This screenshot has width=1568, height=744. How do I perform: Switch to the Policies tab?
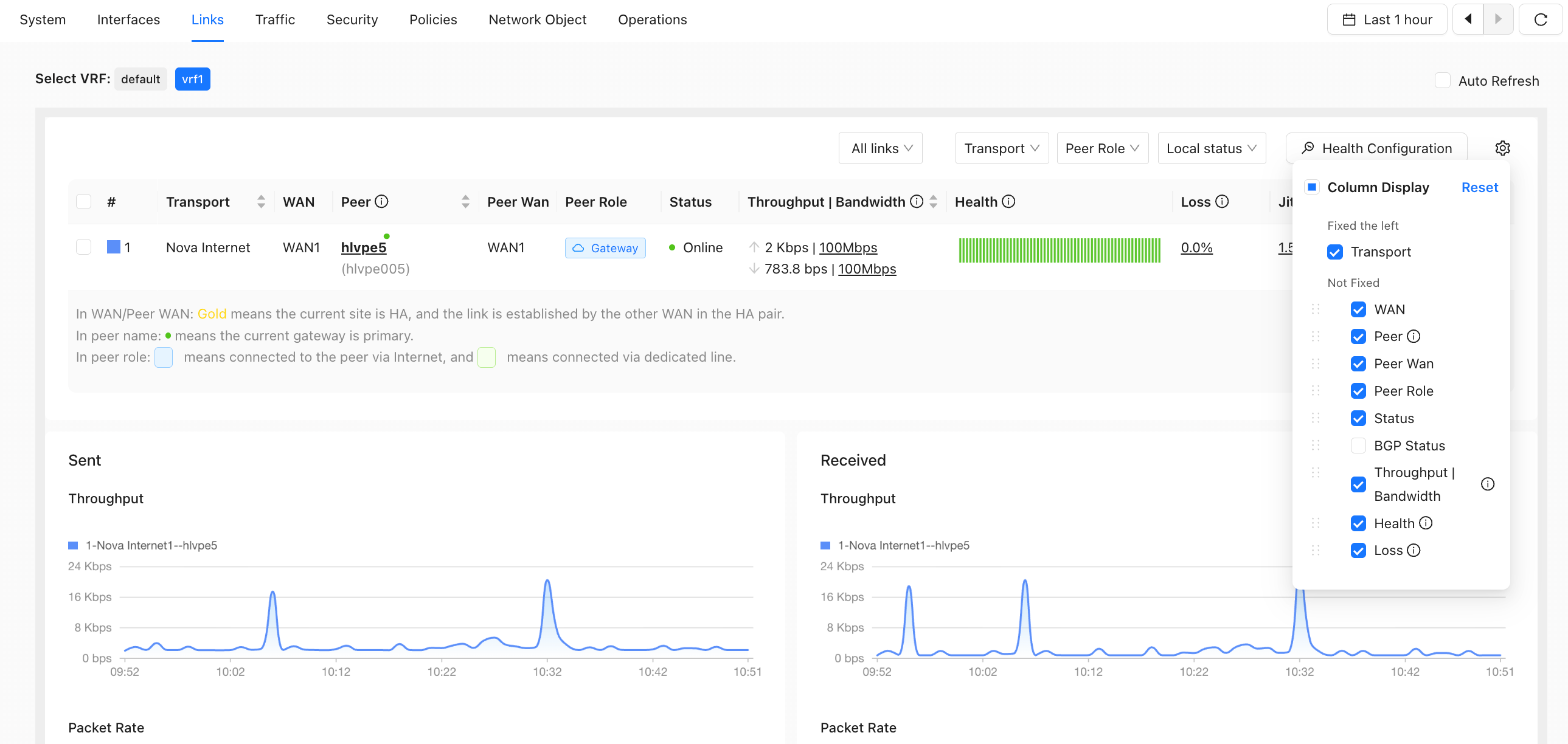[x=433, y=19]
